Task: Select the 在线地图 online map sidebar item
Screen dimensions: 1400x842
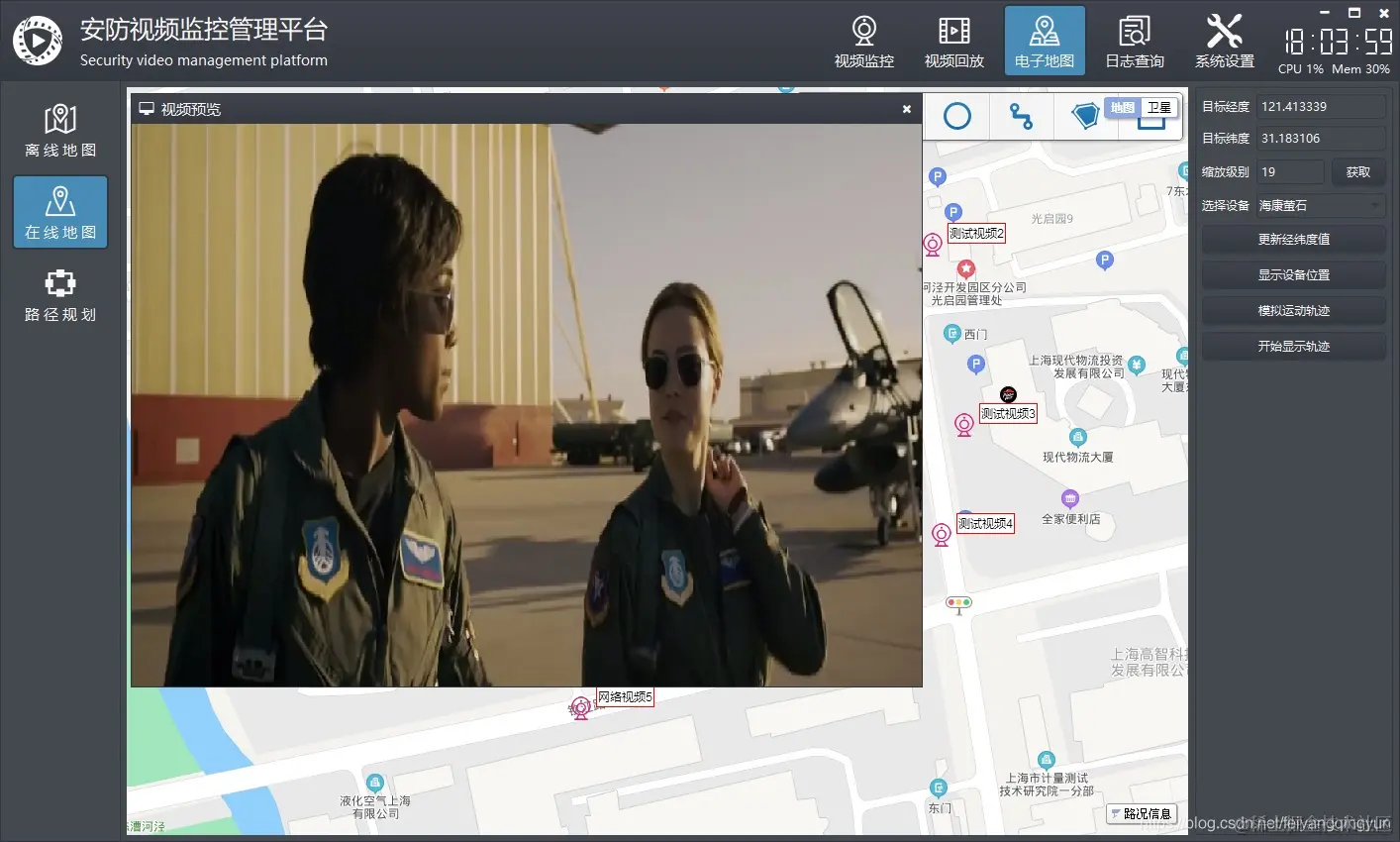Action: point(60,212)
